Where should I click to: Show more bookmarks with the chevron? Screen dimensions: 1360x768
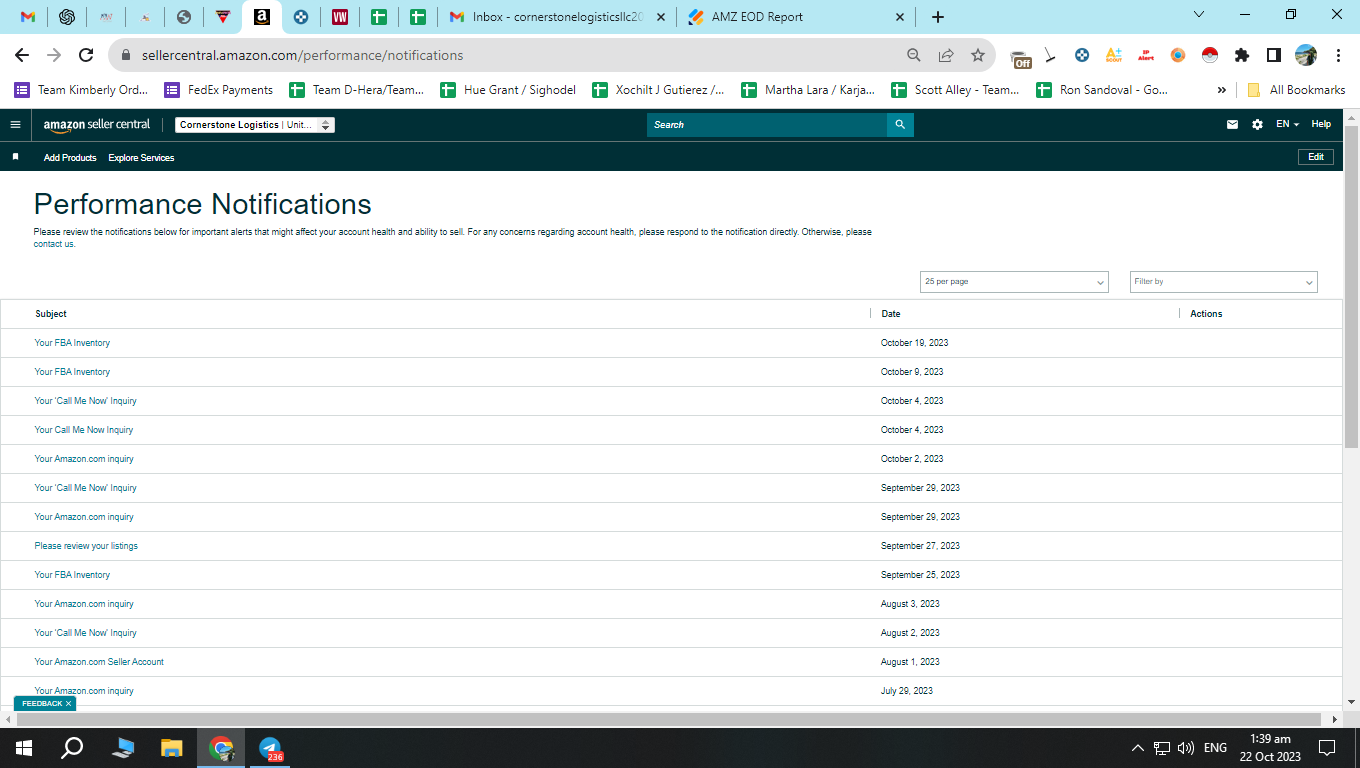(1221, 90)
